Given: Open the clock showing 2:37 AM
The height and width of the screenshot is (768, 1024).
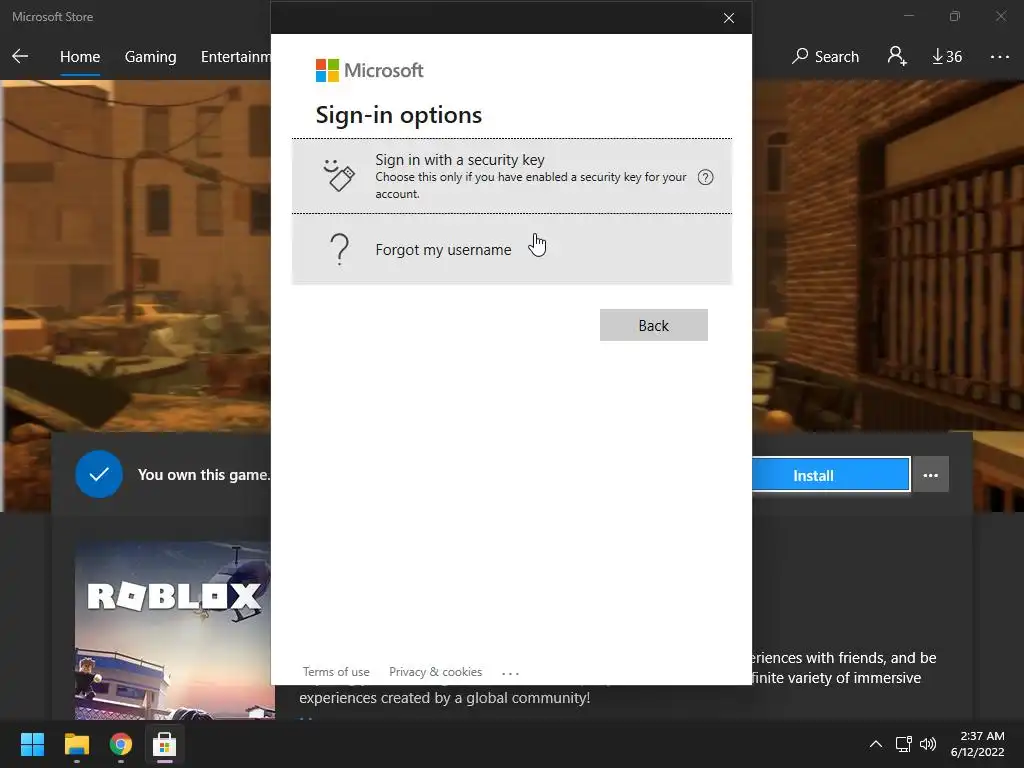Looking at the screenshot, I should coord(978,744).
